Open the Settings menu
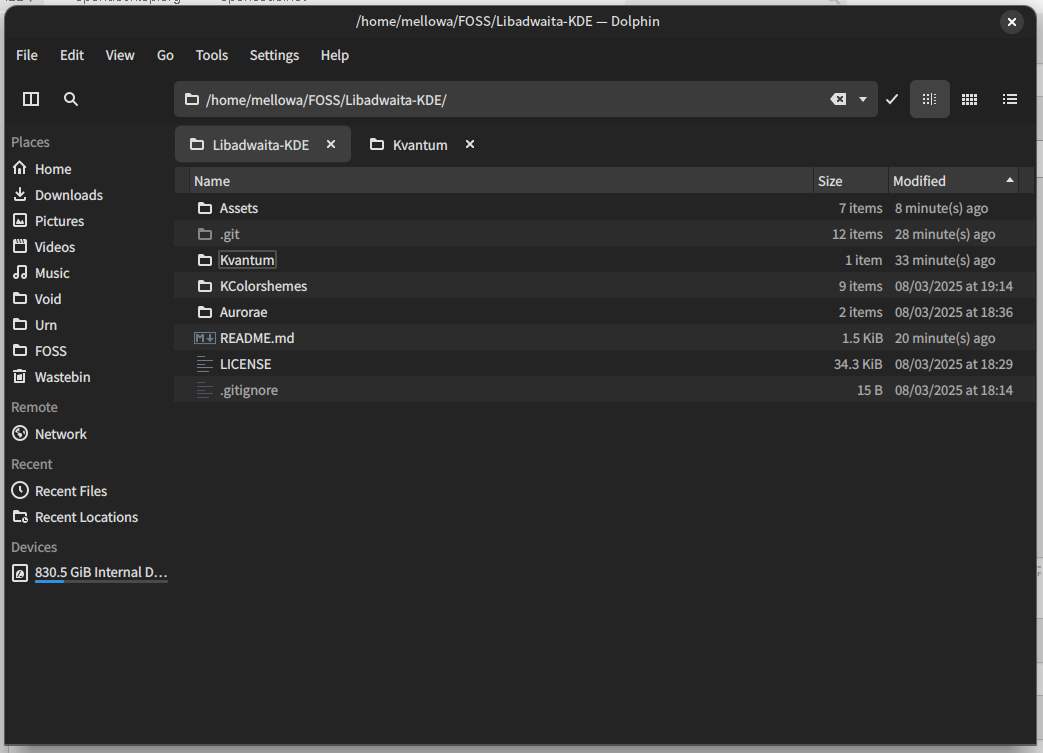The height and width of the screenshot is (753, 1043). coord(274,55)
